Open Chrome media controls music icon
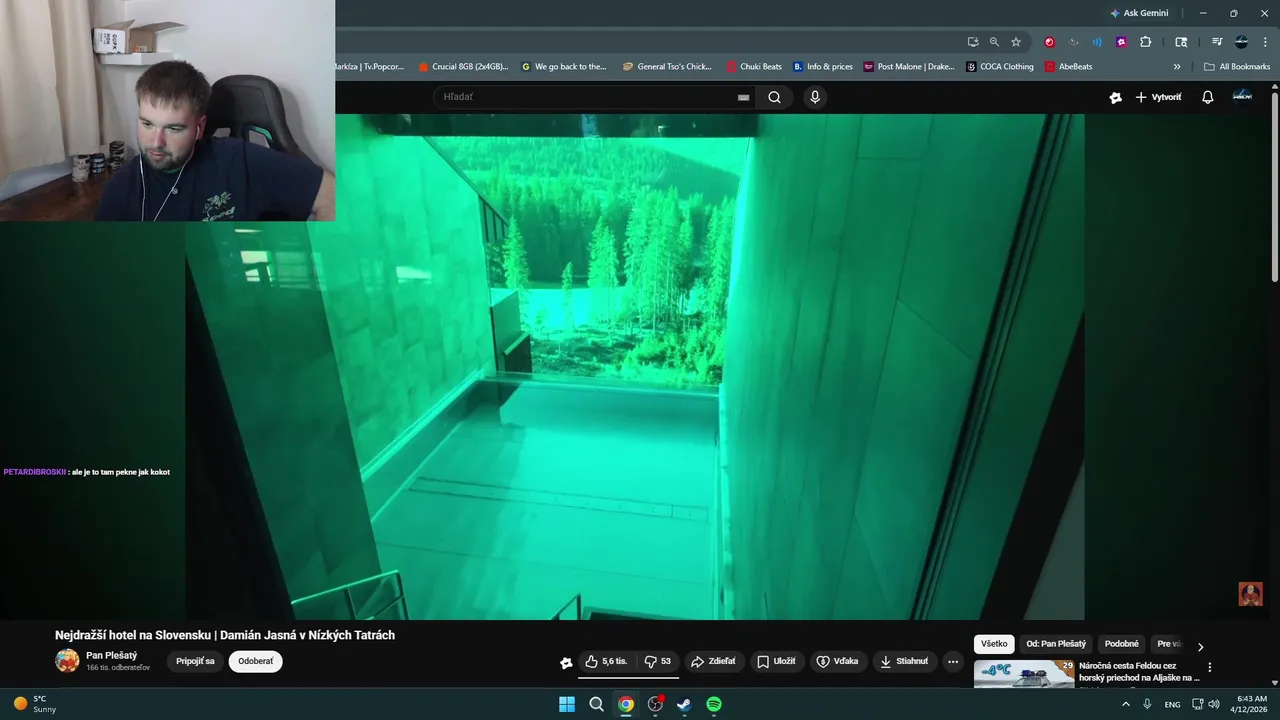This screenshot has height=720, width=1280. 1217,42
